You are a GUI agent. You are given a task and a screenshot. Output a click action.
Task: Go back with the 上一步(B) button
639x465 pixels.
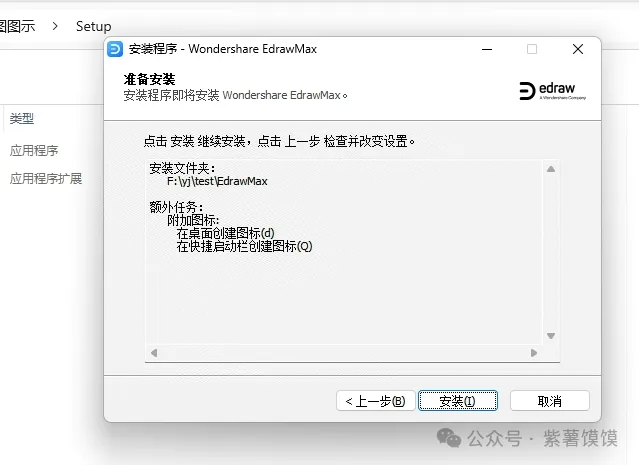pyautogui.click(x=374, y=401)
